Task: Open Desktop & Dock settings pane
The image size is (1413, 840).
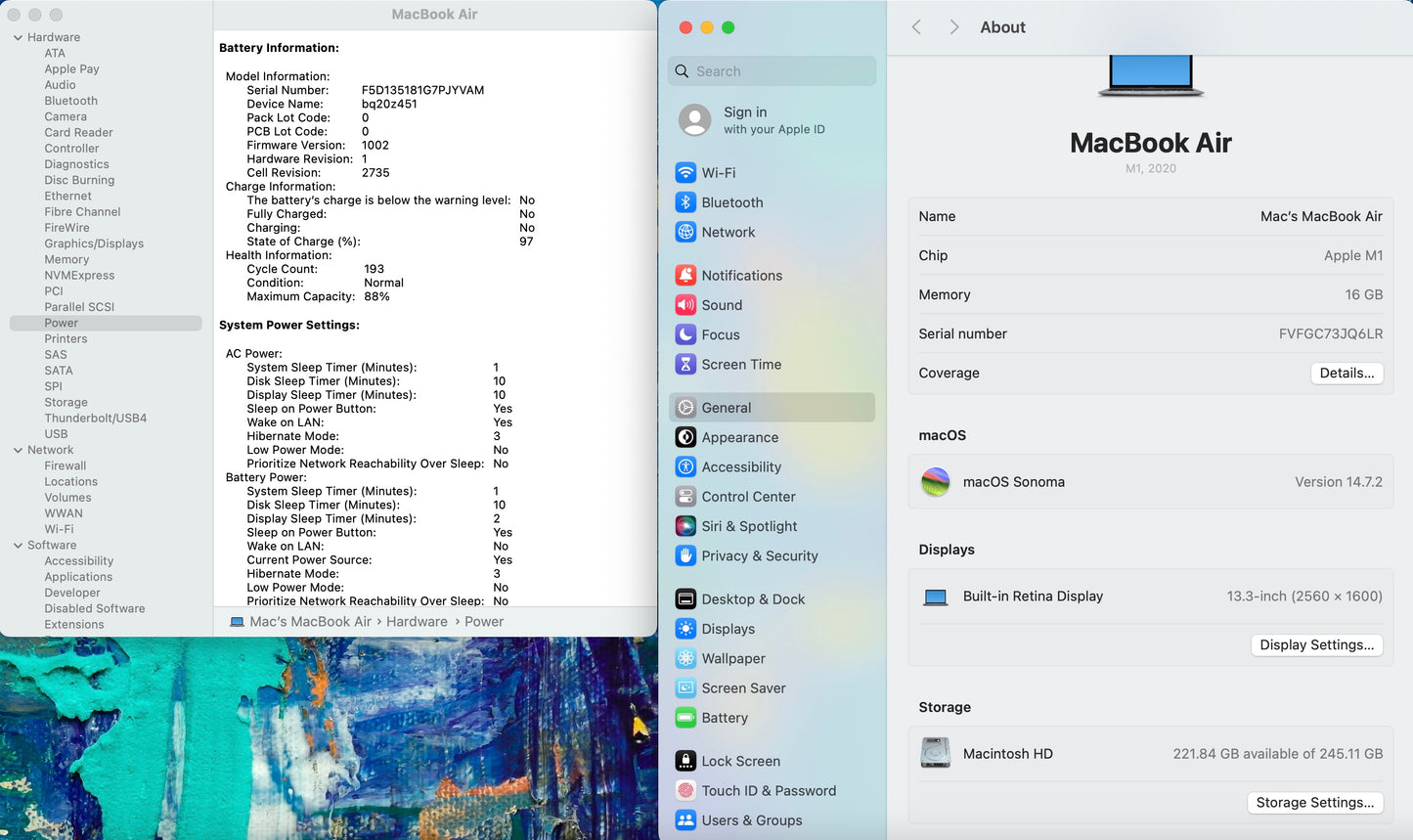Action: click(x=752, y=599)
